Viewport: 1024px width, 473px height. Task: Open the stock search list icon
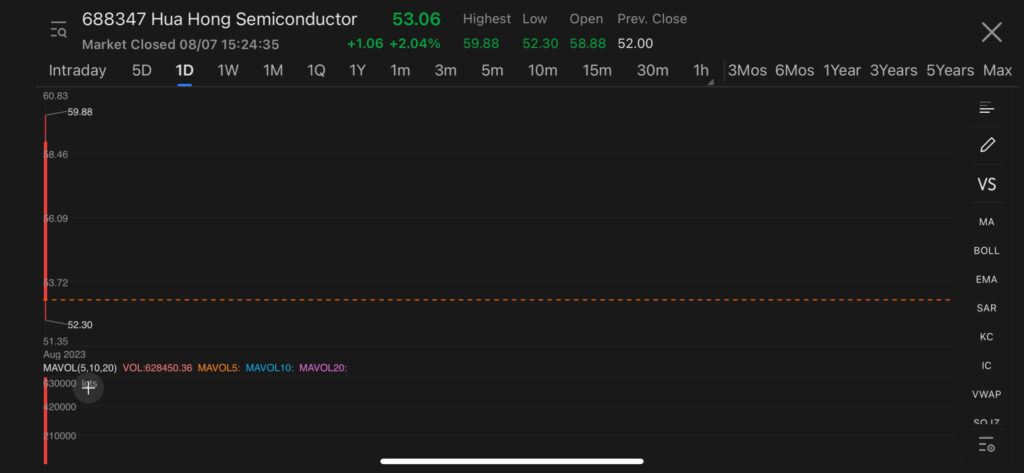59,29
